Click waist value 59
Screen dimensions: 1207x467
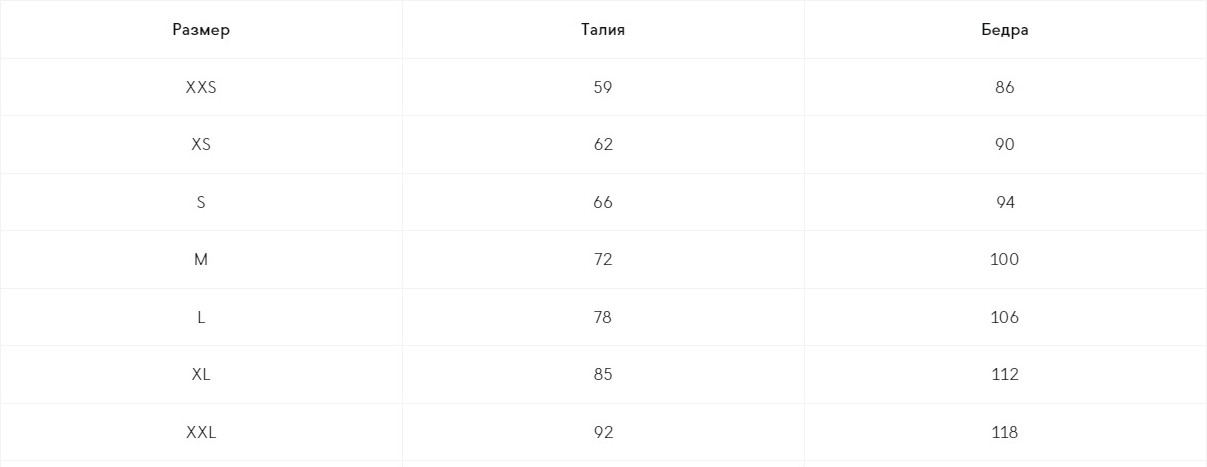coord(603,87)
